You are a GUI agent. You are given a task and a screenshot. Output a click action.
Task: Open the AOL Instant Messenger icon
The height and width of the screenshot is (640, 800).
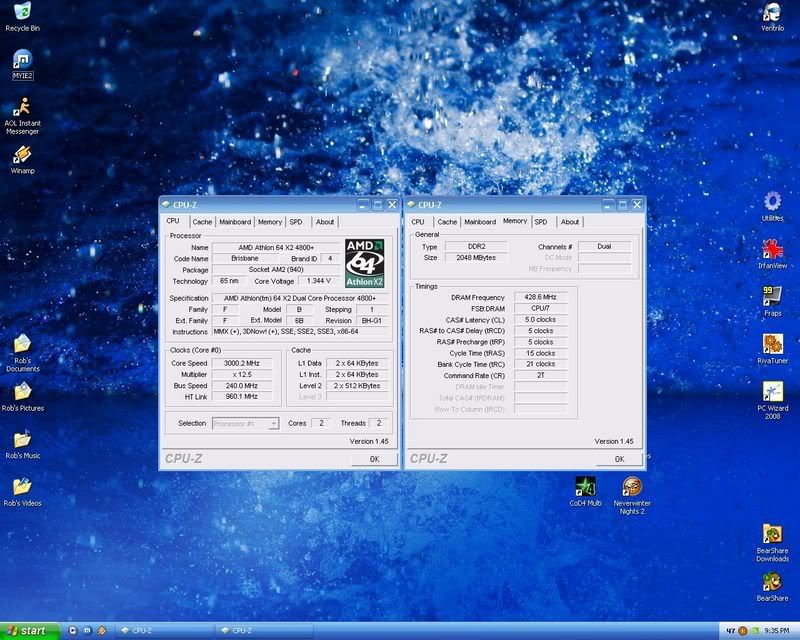coord(22,107)
